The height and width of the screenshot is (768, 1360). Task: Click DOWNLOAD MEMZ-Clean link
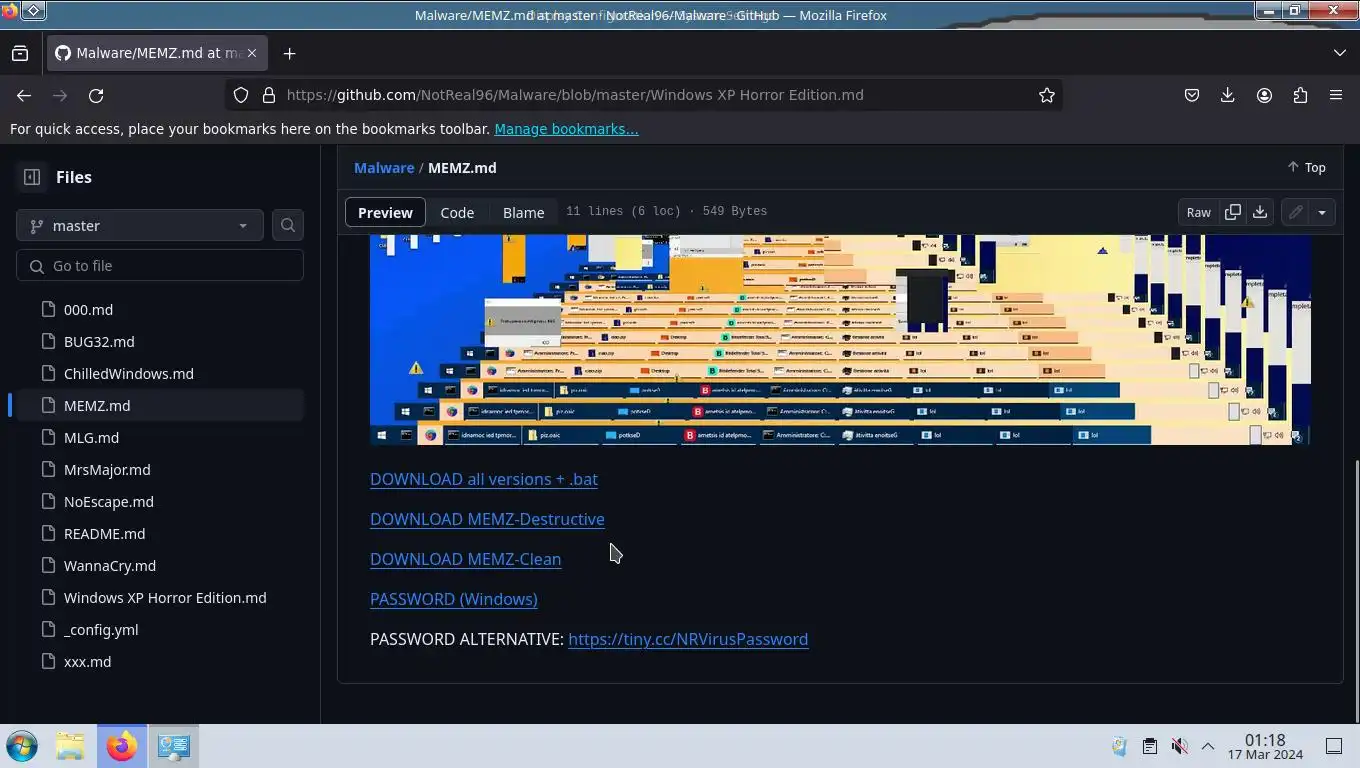click(x=465, y=559)
